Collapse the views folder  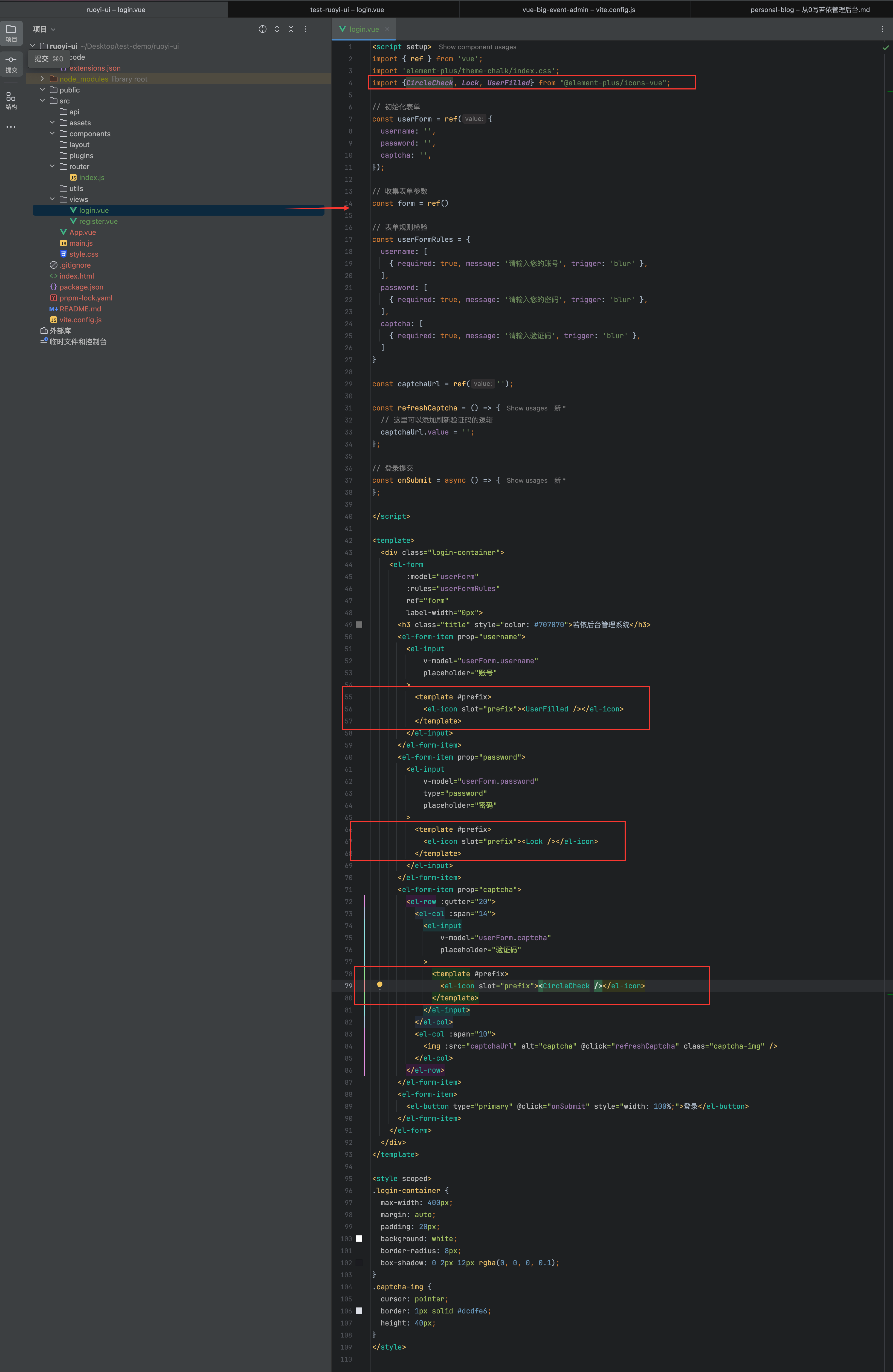[52, 199]
